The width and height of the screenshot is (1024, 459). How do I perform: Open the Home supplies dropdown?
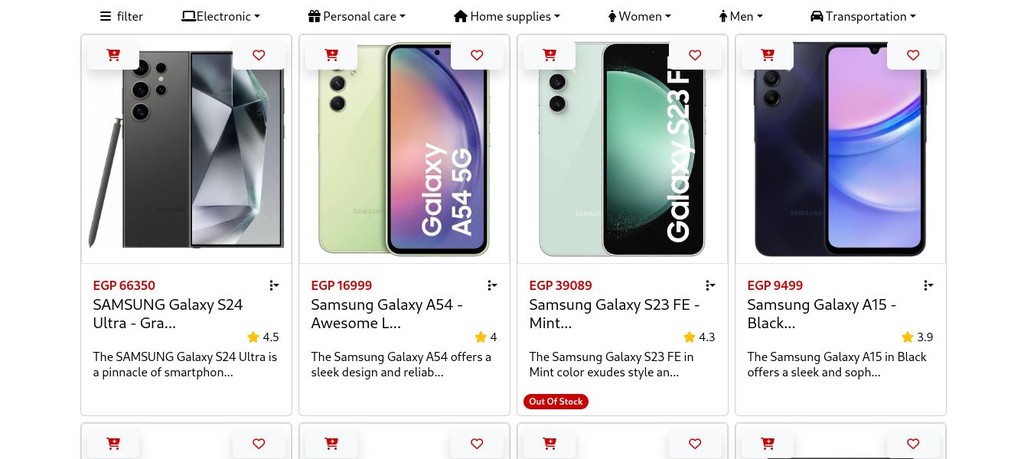[507, 16]
